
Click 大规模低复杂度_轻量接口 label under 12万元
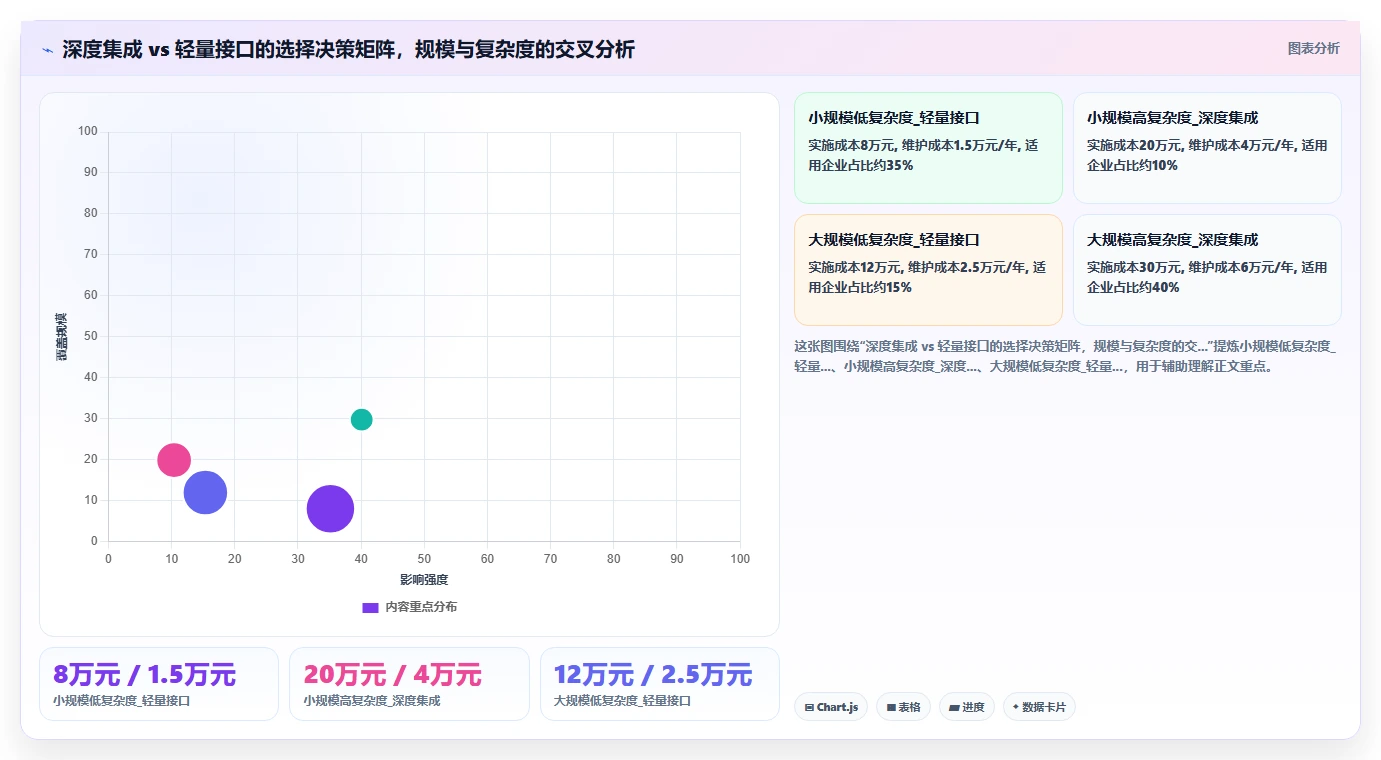point(622,701)
